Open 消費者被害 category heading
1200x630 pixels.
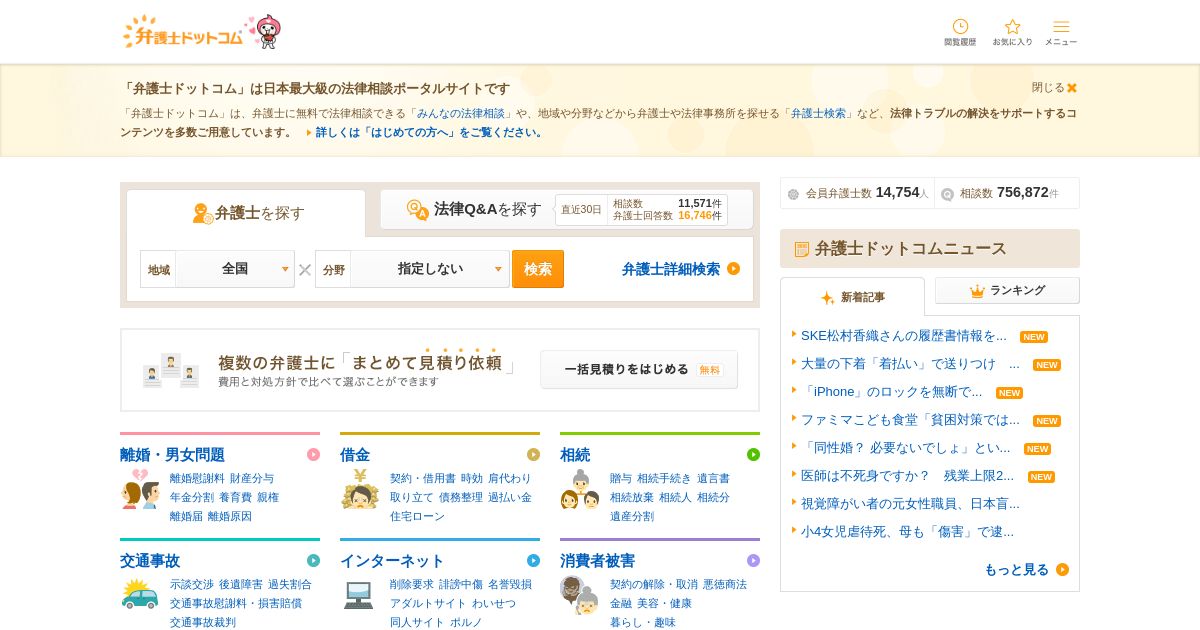click(597, 561)
